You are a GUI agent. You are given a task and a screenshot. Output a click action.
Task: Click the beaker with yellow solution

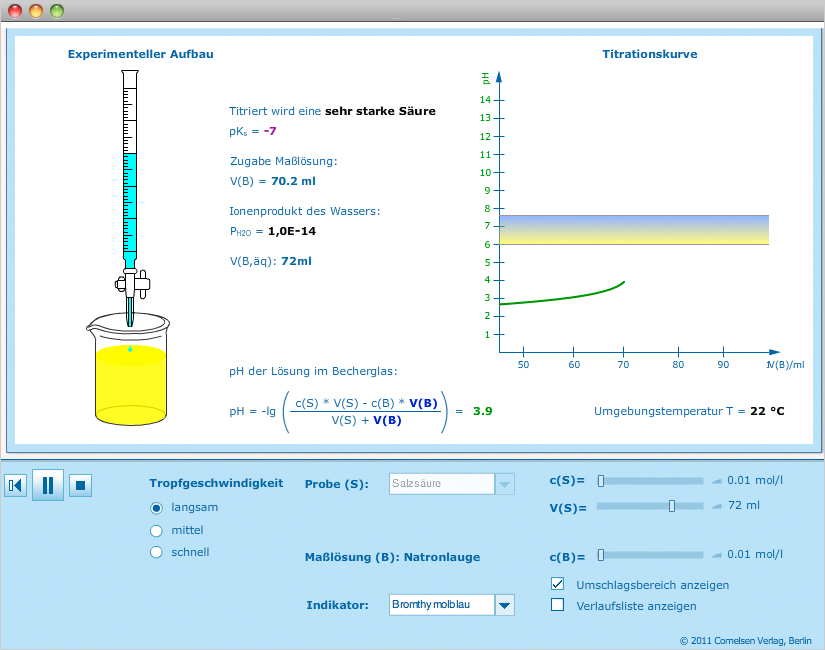[129, 375]
